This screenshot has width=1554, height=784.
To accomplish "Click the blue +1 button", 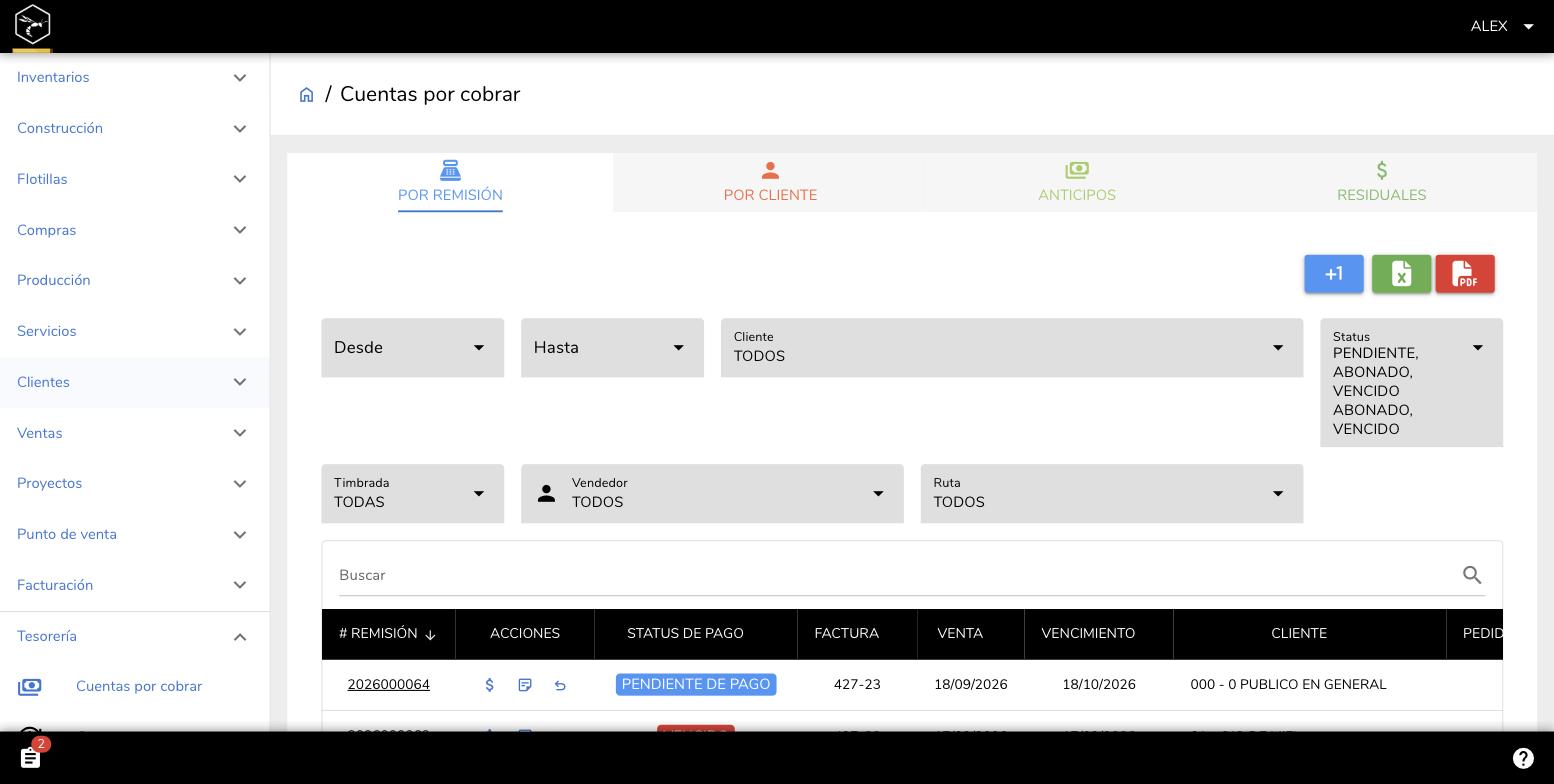I will click(x=1334, y=274).
